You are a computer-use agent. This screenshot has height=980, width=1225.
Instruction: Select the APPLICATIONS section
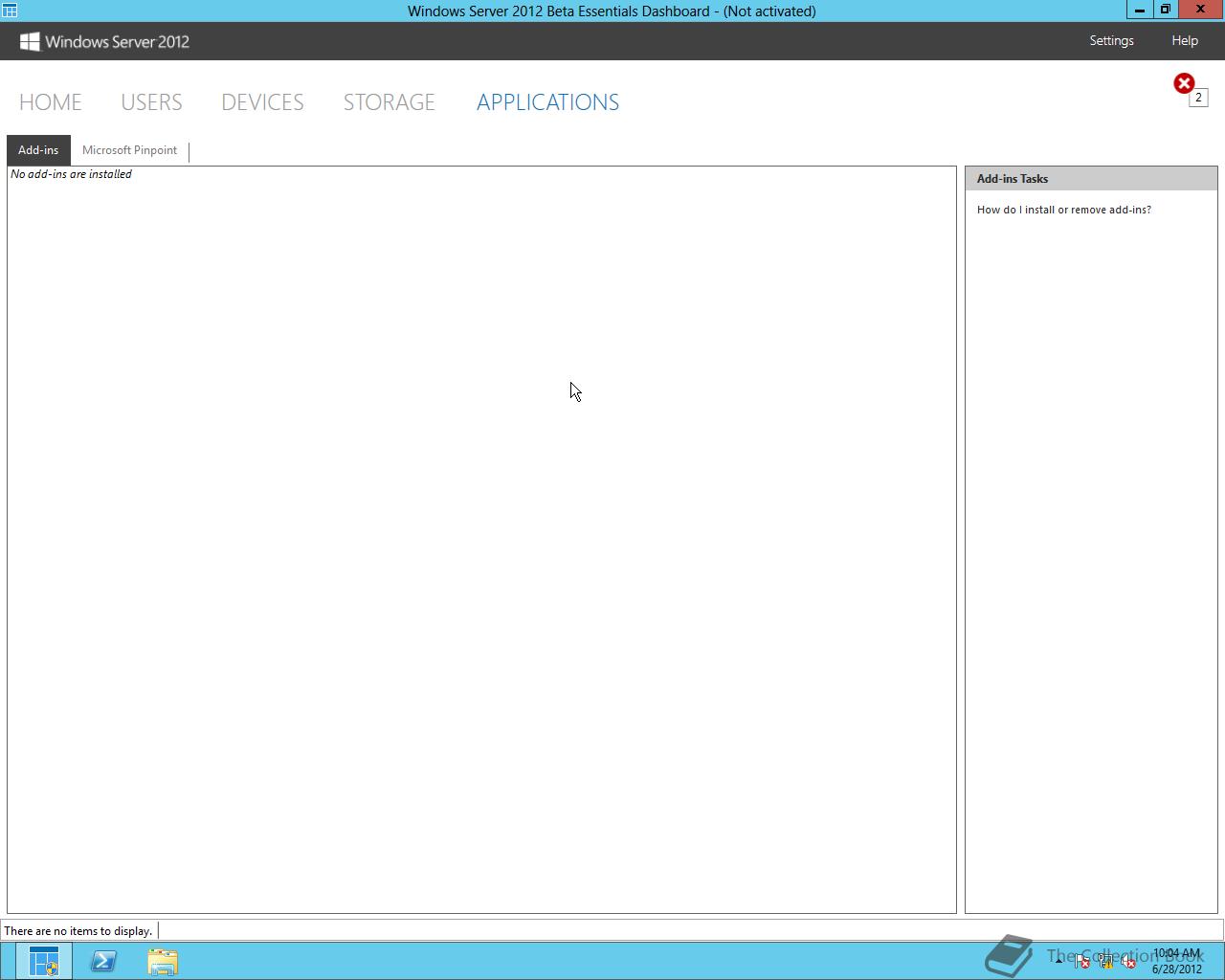click(547, 102)
